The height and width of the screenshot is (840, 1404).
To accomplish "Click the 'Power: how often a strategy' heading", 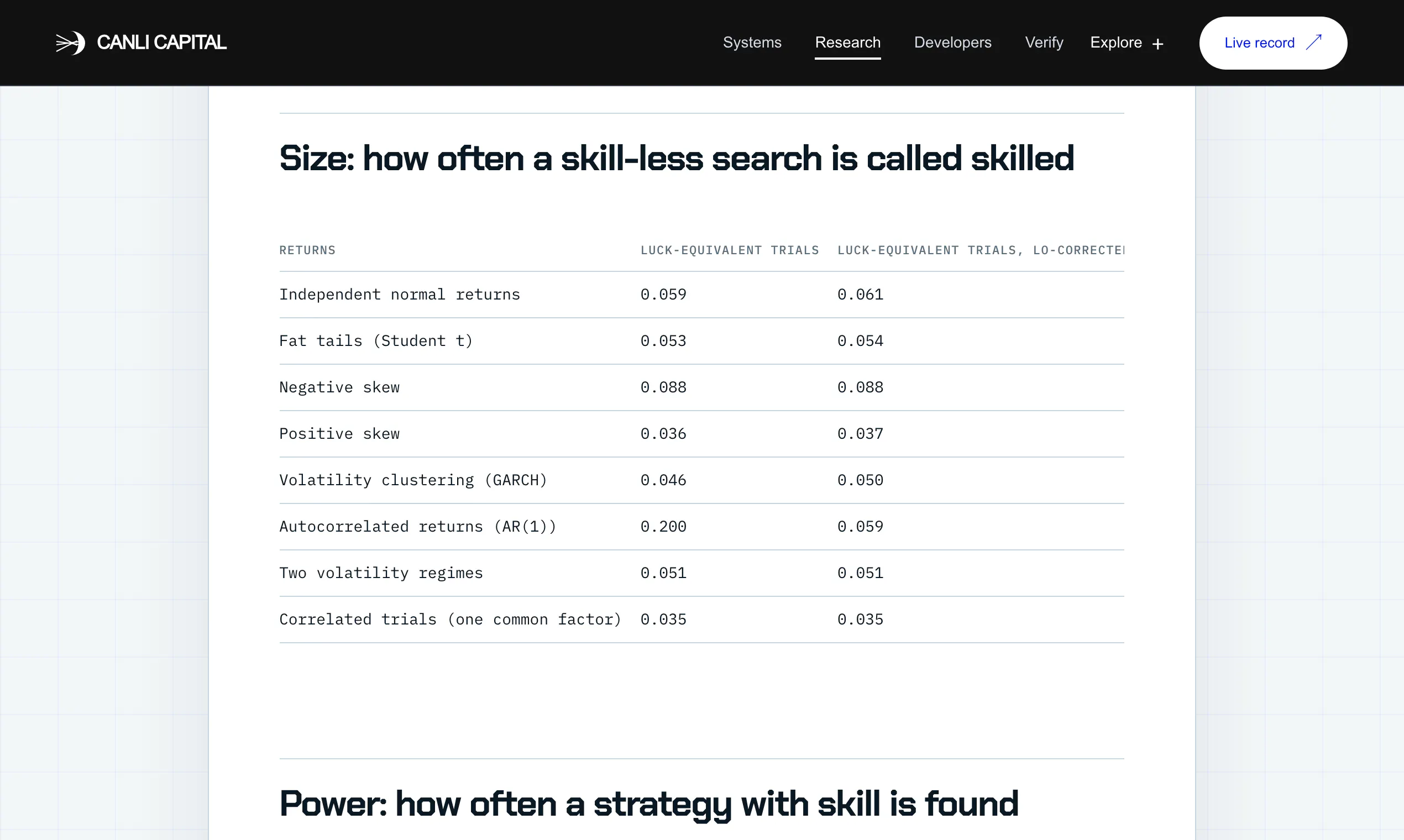I will coord(649,804).
